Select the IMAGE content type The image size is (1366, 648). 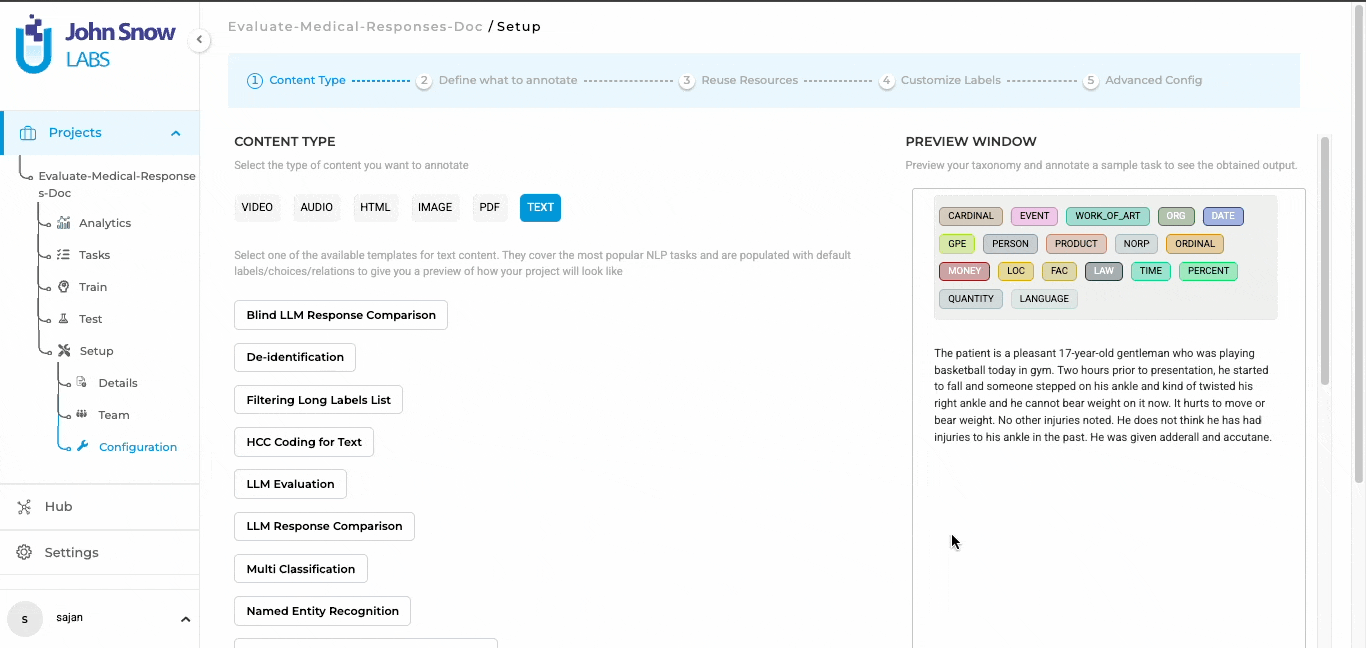click(435, 207)
